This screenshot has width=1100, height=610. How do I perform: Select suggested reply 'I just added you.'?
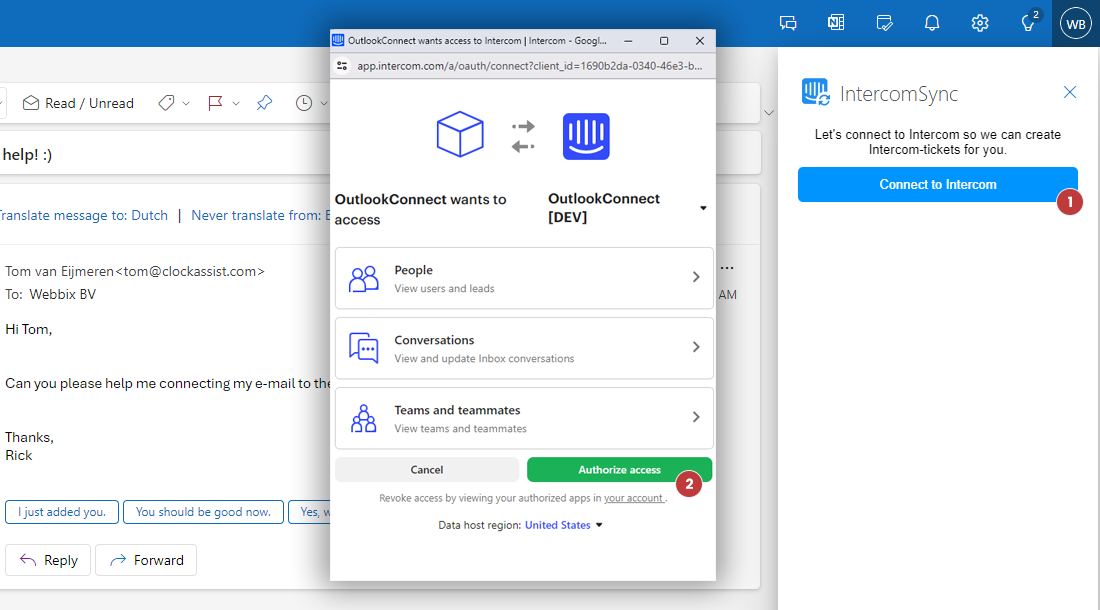62,512
